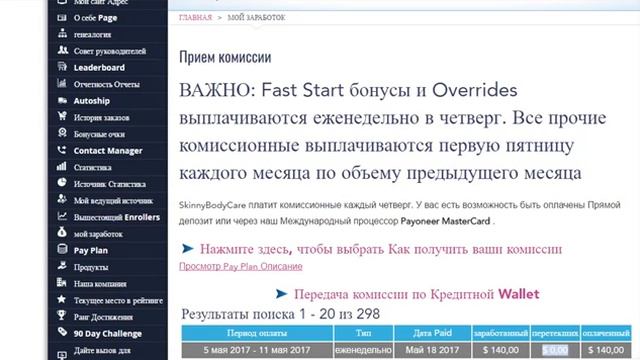Image resolution: width=640 pixels, height=360 pixels.
Task: Open Pay Plan menu item
Action: tap(91, 251)
